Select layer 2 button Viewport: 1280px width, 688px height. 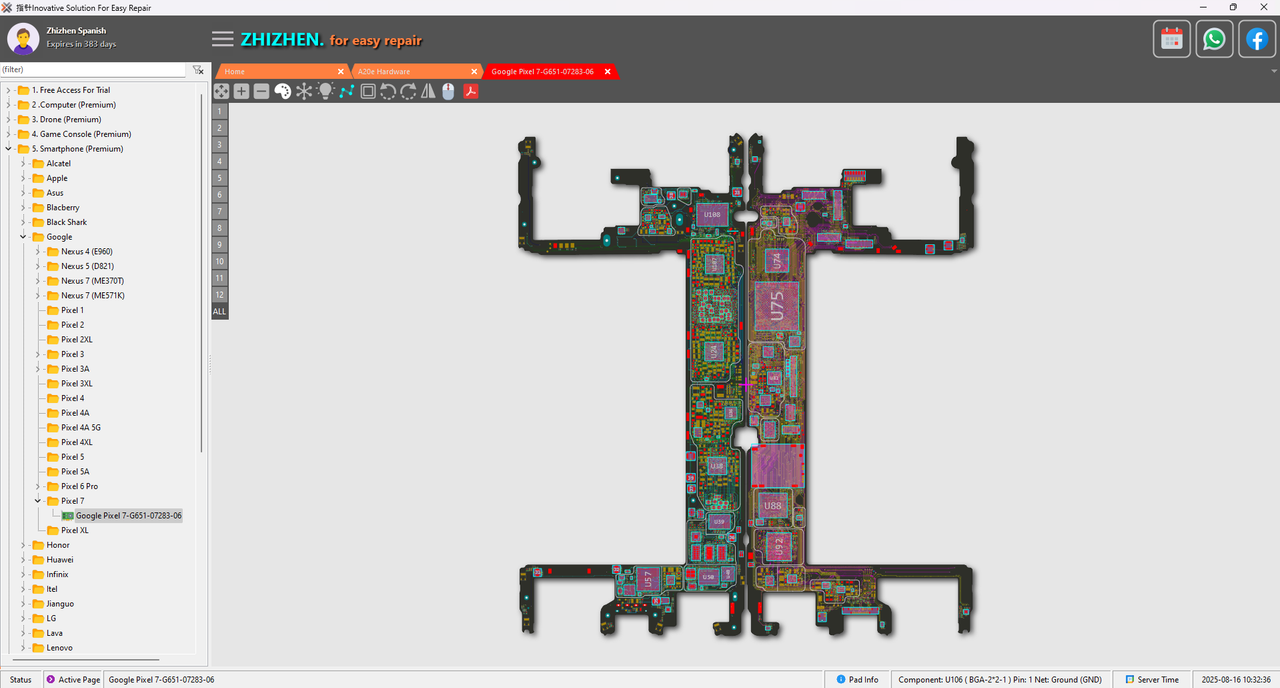click(219, 128)
